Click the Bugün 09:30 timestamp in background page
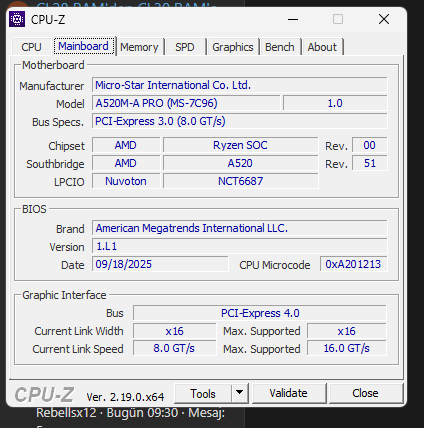 142,413
